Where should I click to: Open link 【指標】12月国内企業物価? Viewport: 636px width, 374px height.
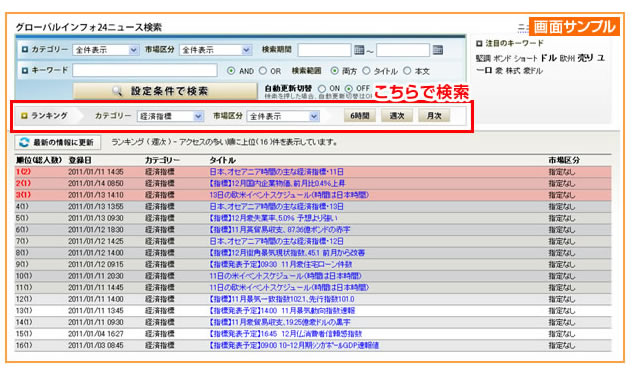coord(277,183)
